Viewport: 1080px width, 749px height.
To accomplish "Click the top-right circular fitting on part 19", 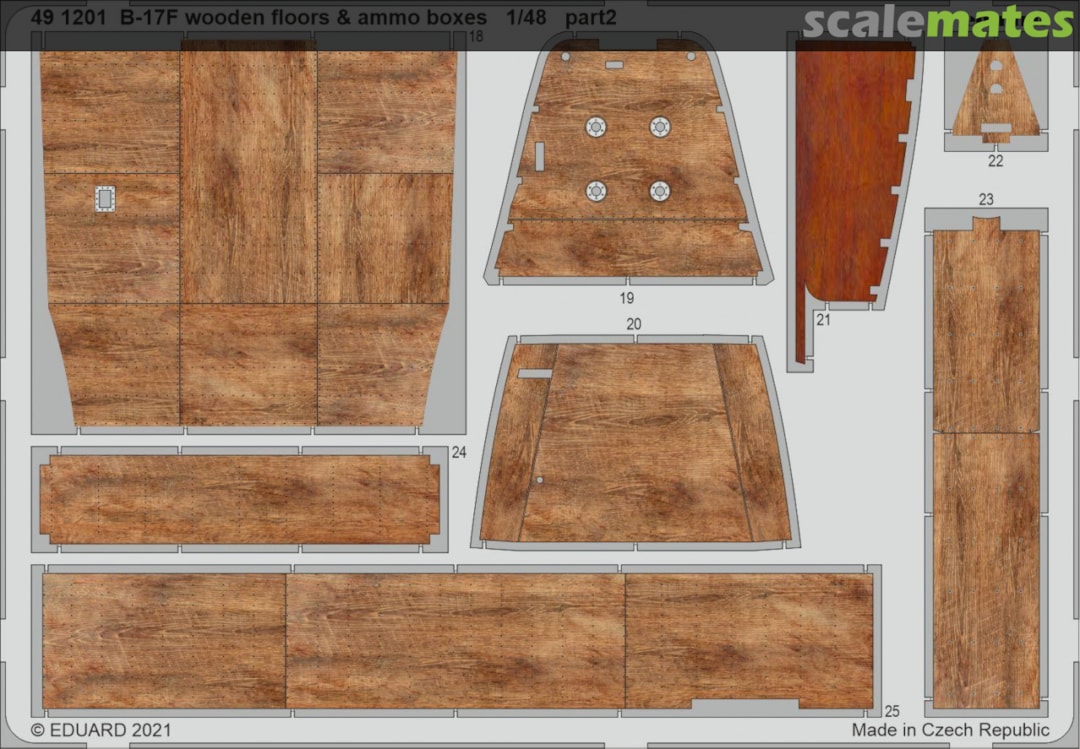I will pos(659,127).
